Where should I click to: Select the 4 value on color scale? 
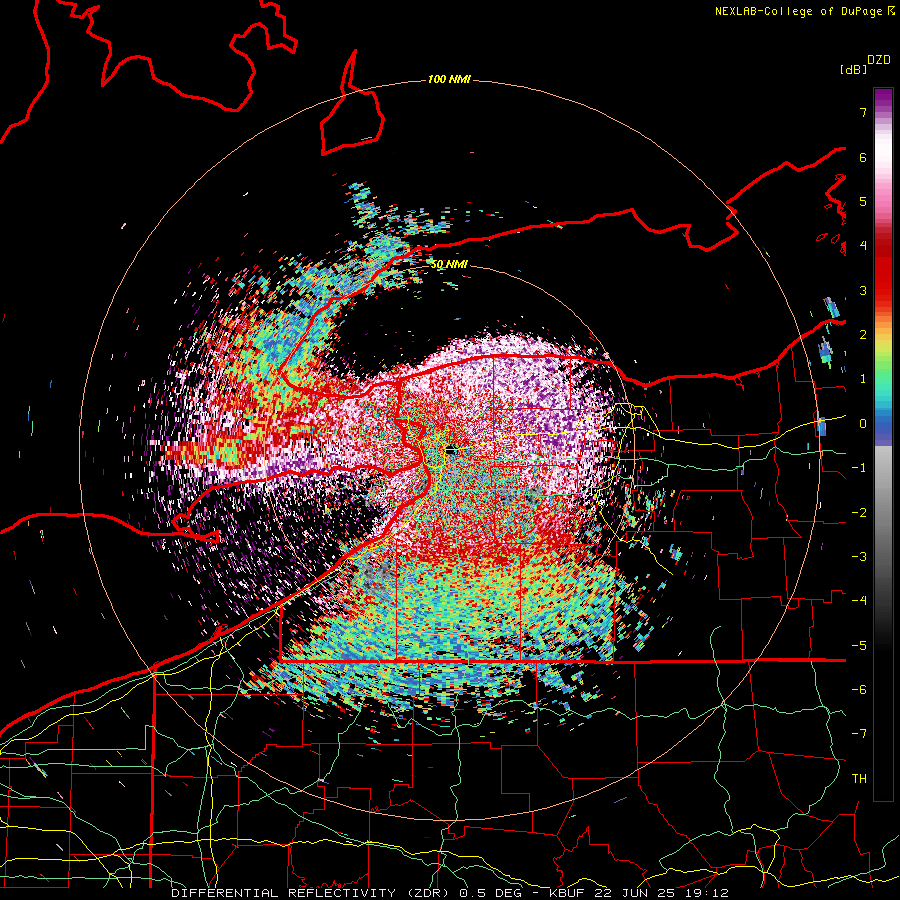tap(863, 246)
